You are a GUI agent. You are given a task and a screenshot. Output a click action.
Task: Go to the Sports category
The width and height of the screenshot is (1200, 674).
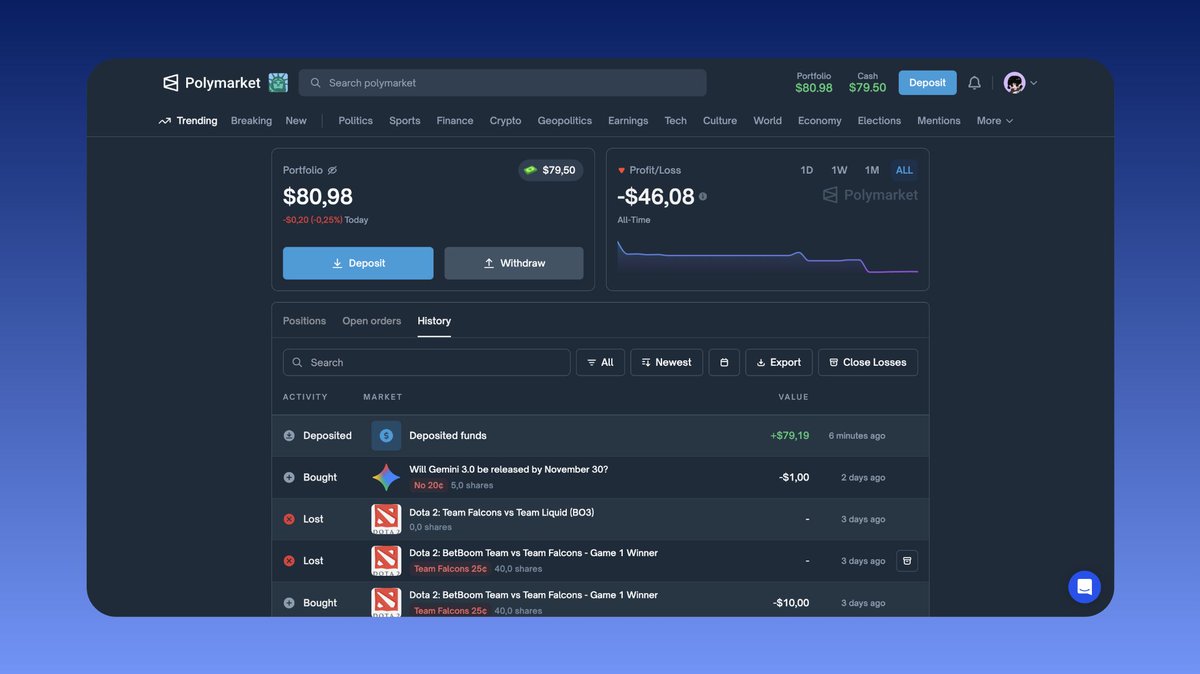coord(404,121)
